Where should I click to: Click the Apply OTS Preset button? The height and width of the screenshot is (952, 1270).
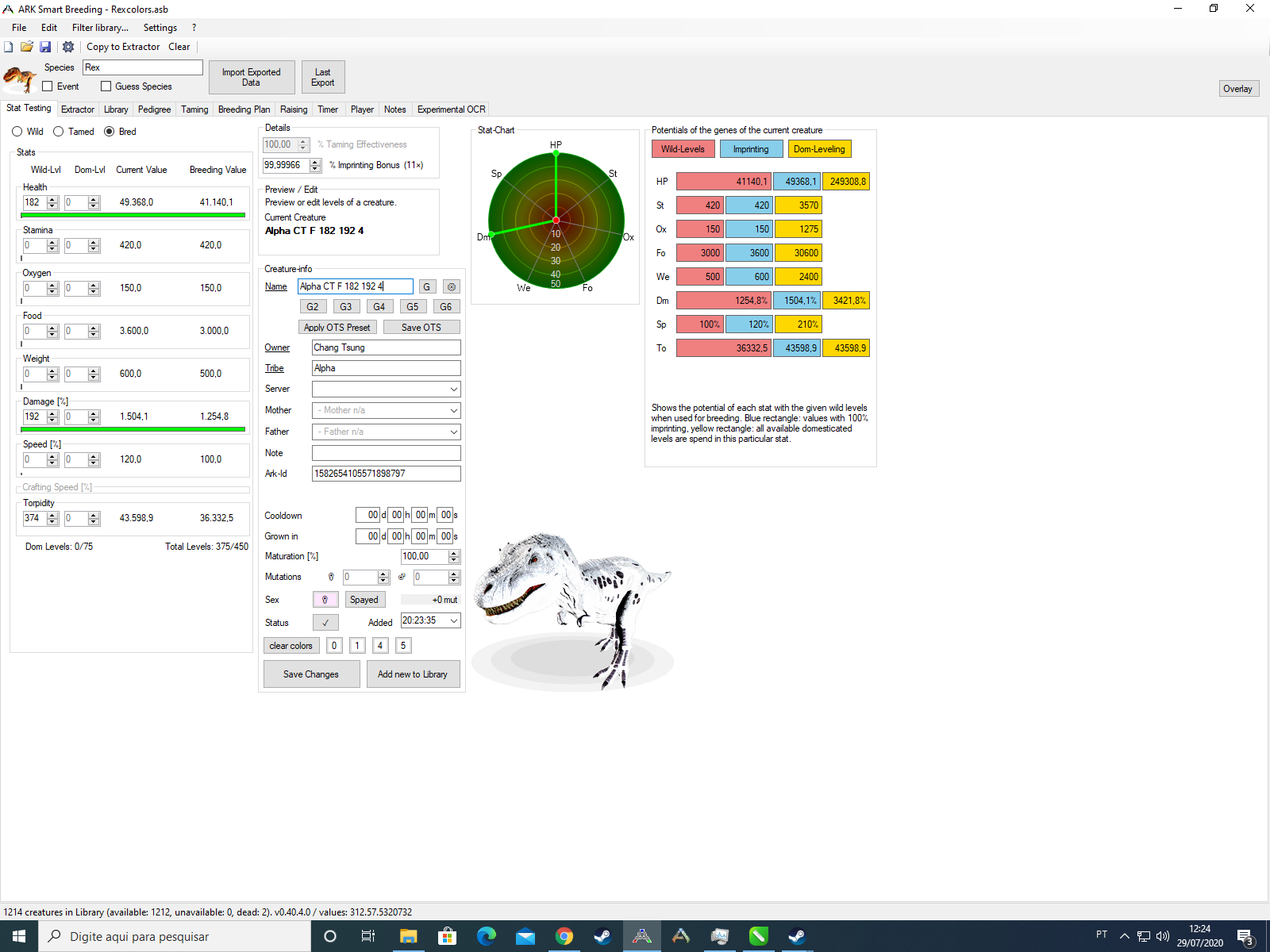click(337, 328)
